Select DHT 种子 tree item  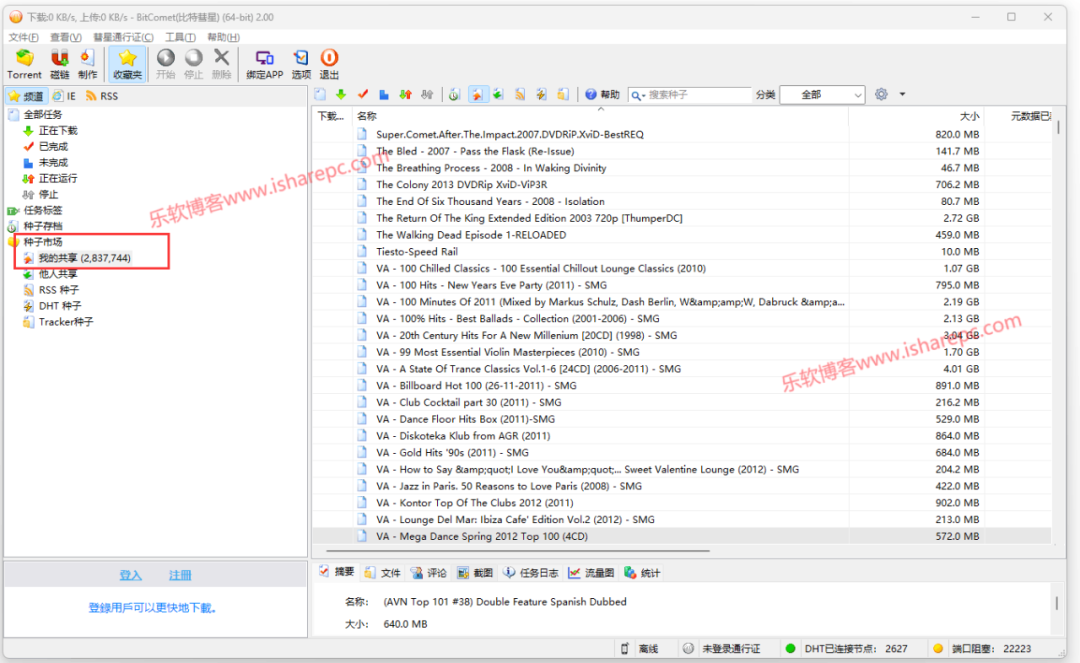pos(59,306)
